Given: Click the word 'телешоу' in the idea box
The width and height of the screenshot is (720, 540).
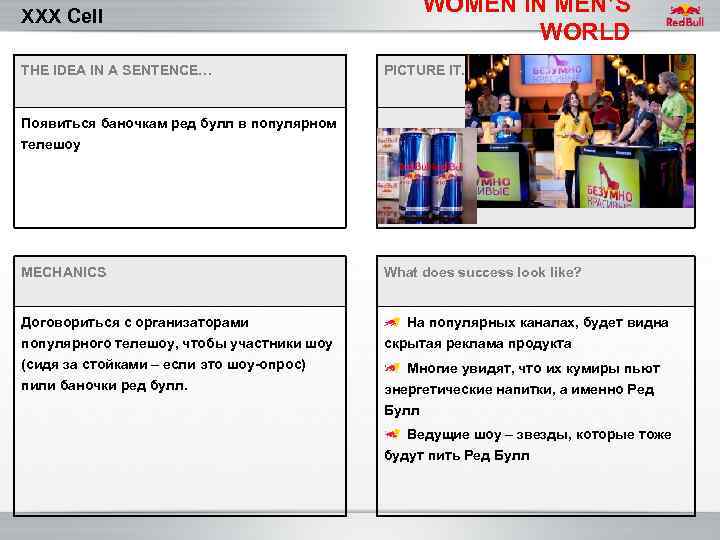Looking at the screenshot, I should pos(51,145).
